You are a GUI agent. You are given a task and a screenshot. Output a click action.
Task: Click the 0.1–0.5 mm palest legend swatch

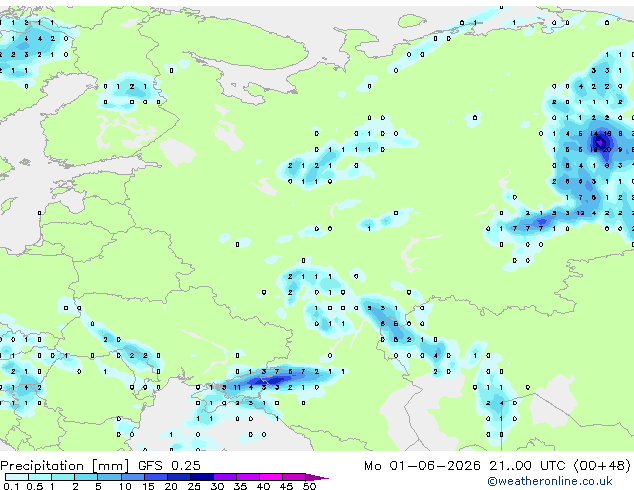(x=17, y=477)
